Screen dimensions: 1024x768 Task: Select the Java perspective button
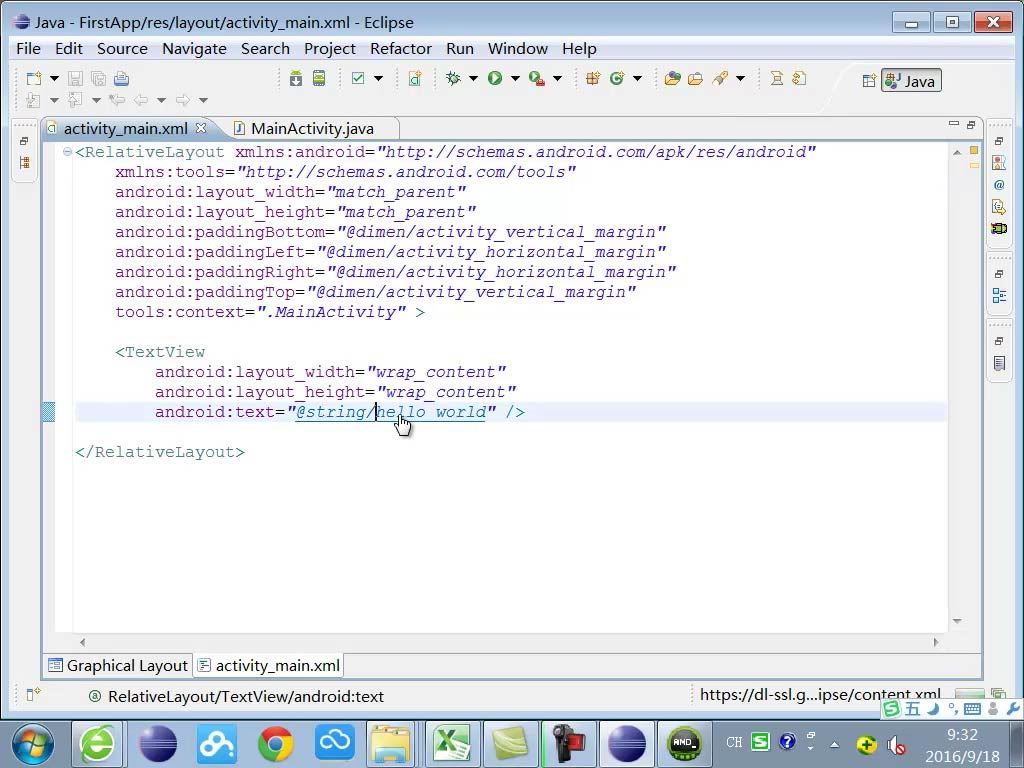pyautogui.click(x=911, y=81)
